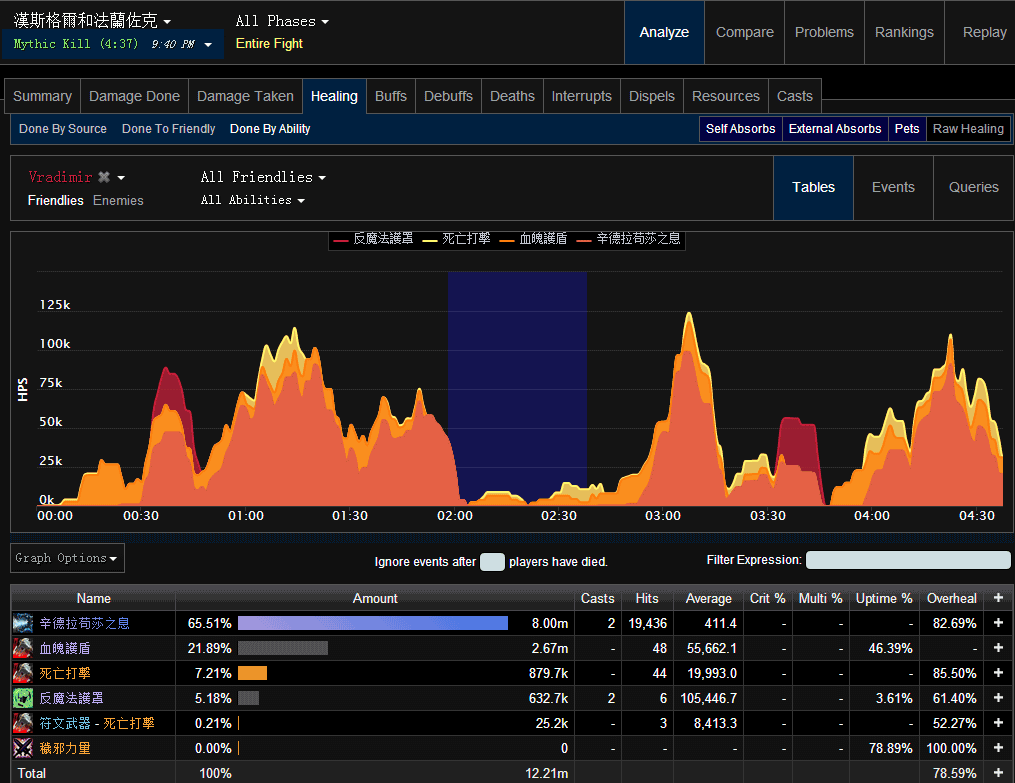The image size is (1015, 783).
Task: Sort table by Amount column
Action: tap(375, 599)
